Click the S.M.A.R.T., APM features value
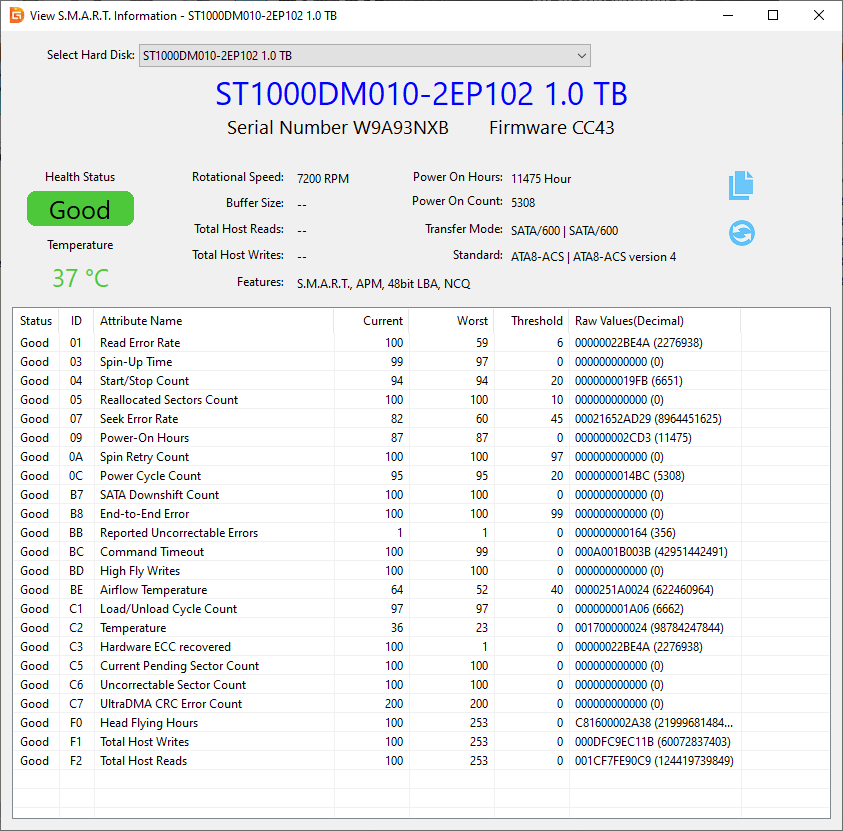The image size is (843, 831). pyautogui.click(x=383, y=284)
